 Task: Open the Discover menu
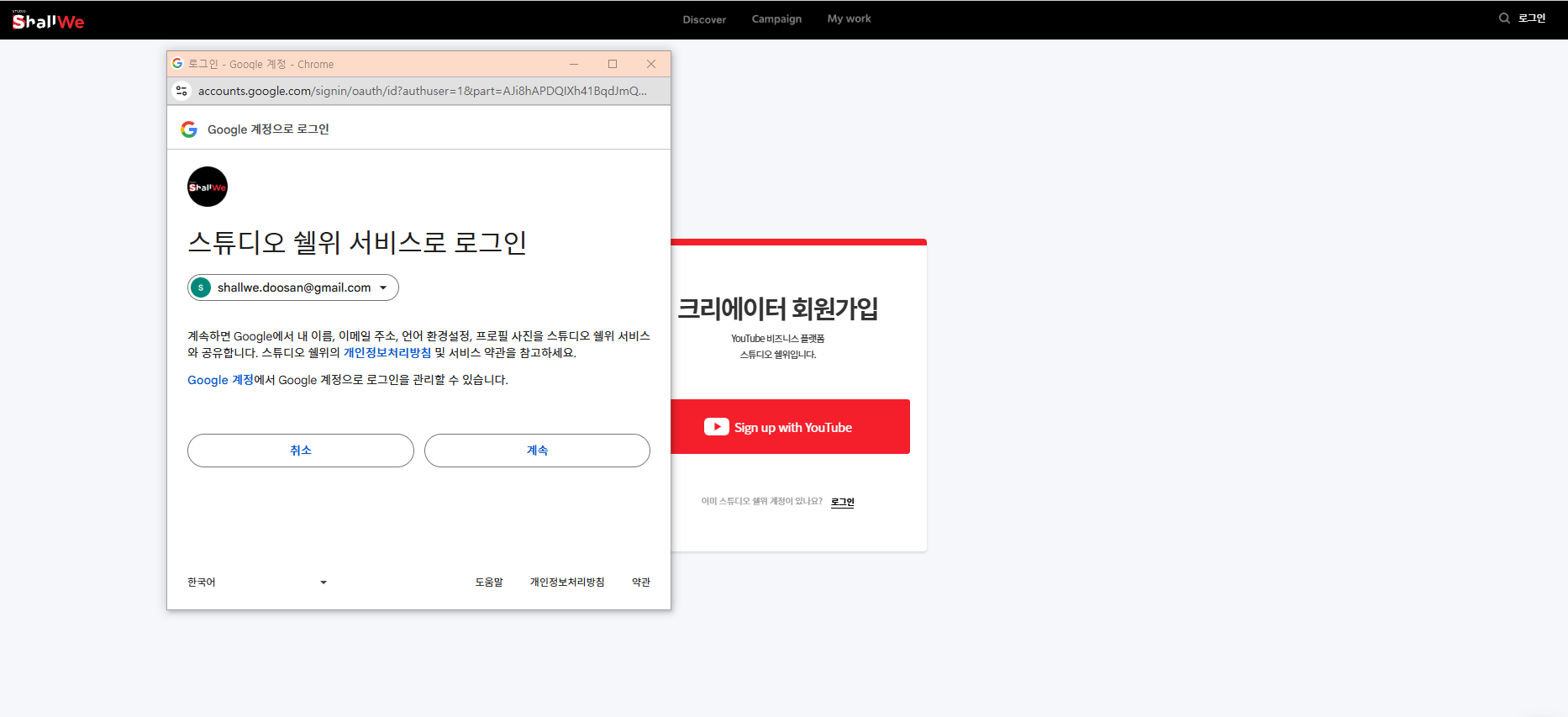click(704, 19)
